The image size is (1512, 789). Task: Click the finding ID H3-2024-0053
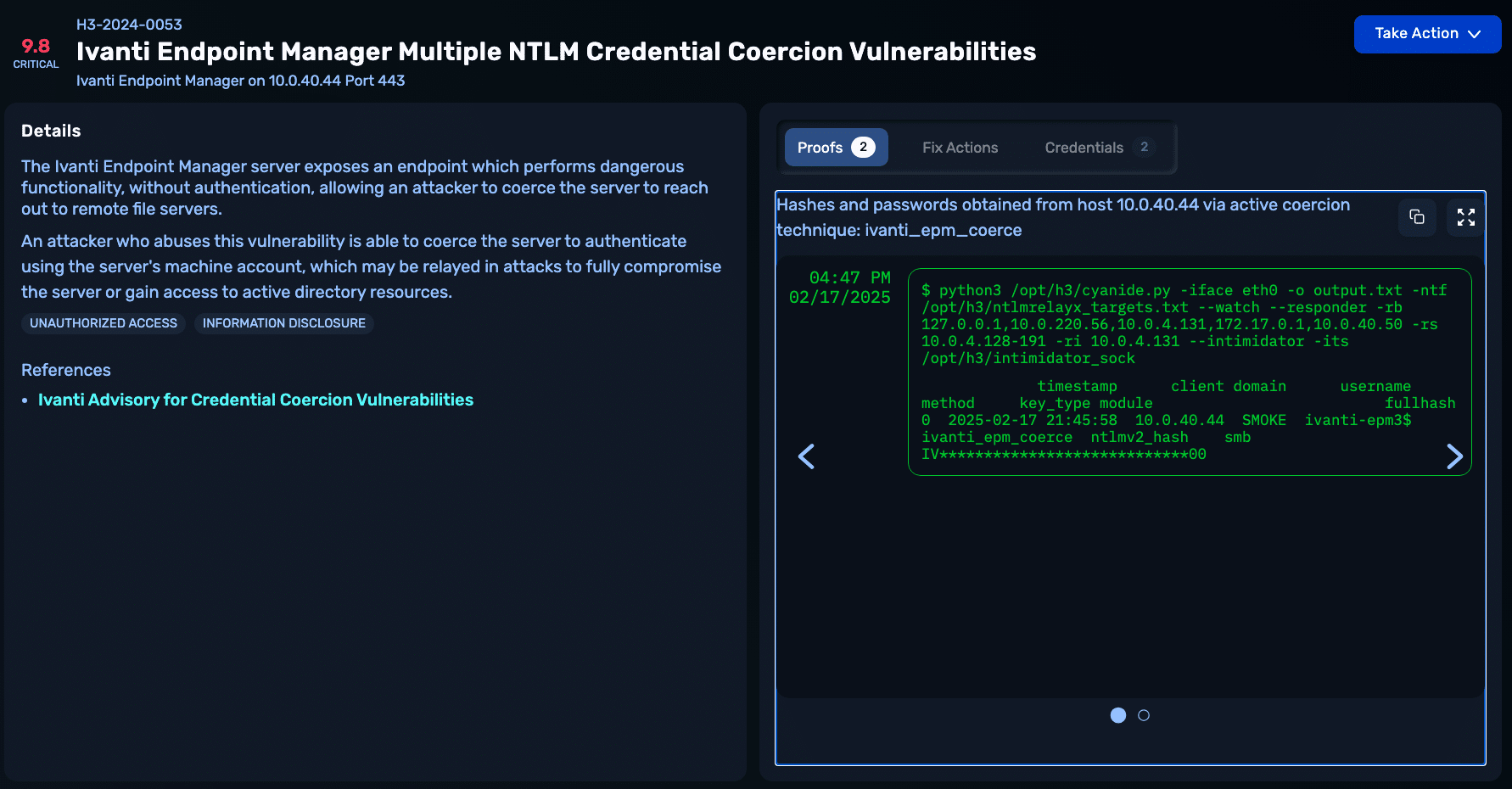click(x=129, y=25)
